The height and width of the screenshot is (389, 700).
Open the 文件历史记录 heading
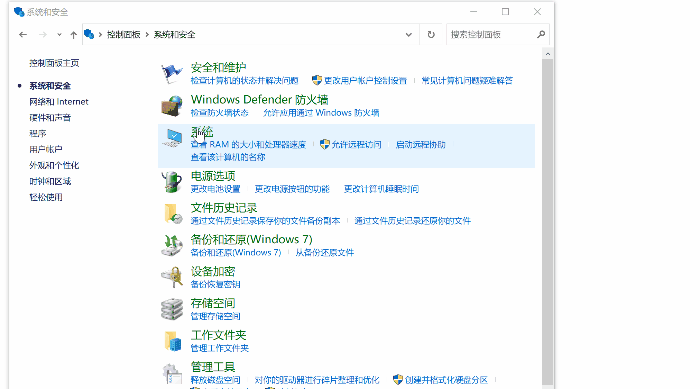[x=224, y=208]
